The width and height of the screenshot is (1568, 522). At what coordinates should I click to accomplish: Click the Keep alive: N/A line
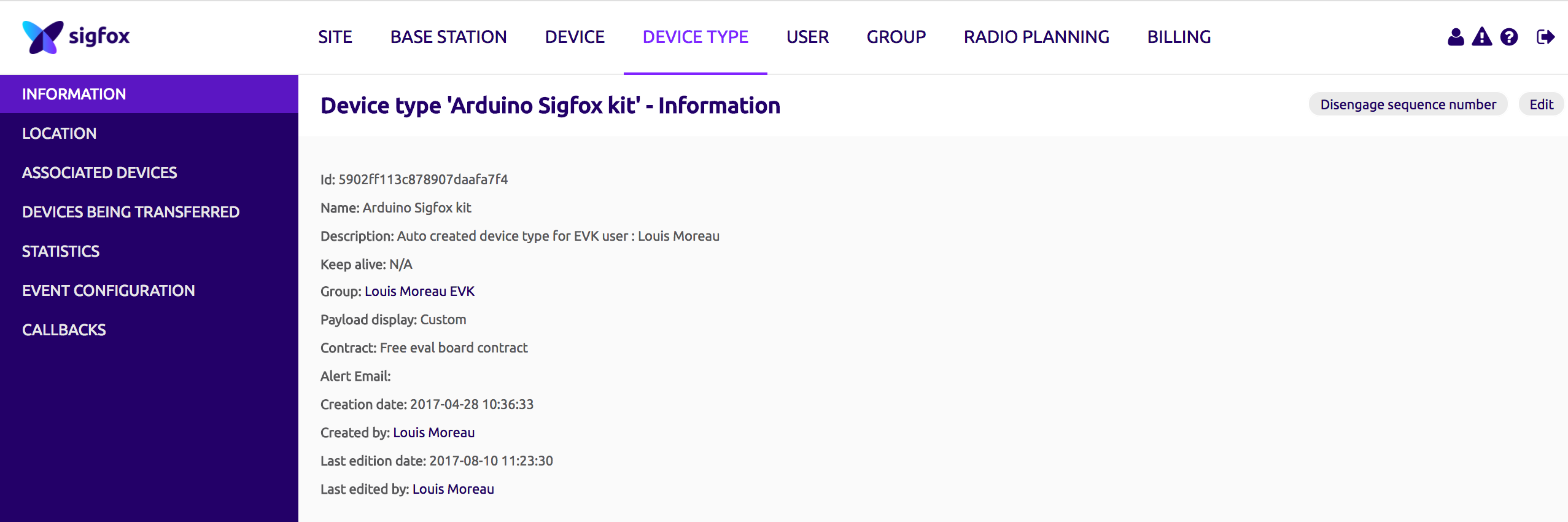367,264
